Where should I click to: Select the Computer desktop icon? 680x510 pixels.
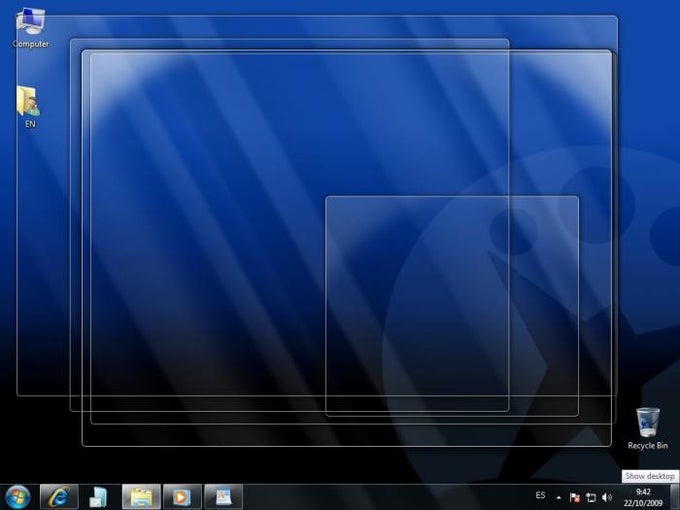(30, 27)
